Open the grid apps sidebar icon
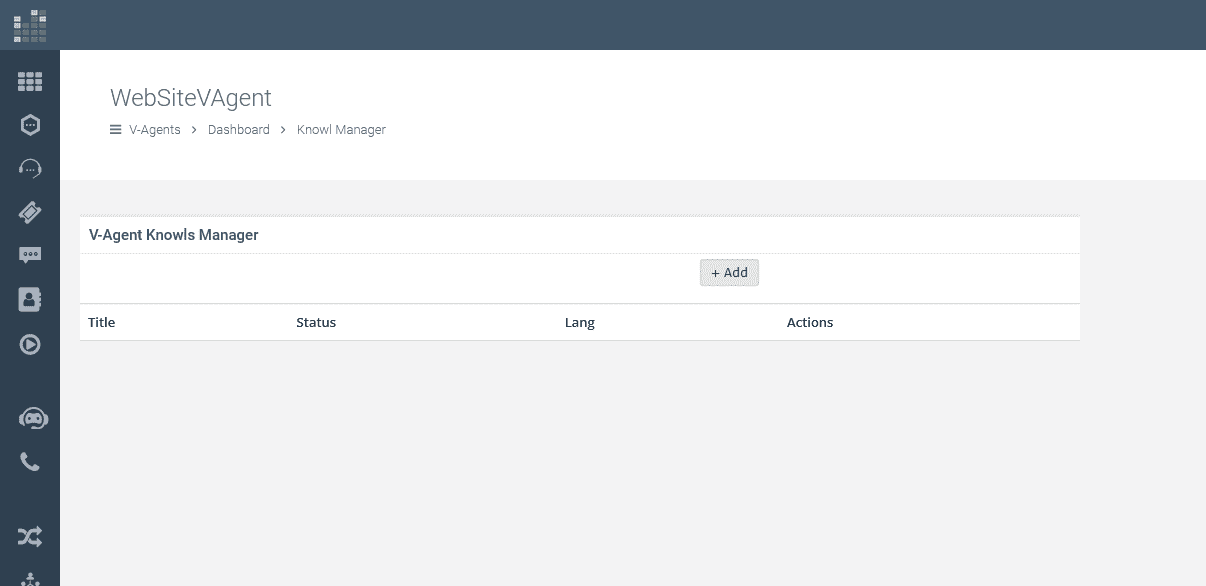Viewport: 1206px width, 586px height. click(x=30, y=82)
